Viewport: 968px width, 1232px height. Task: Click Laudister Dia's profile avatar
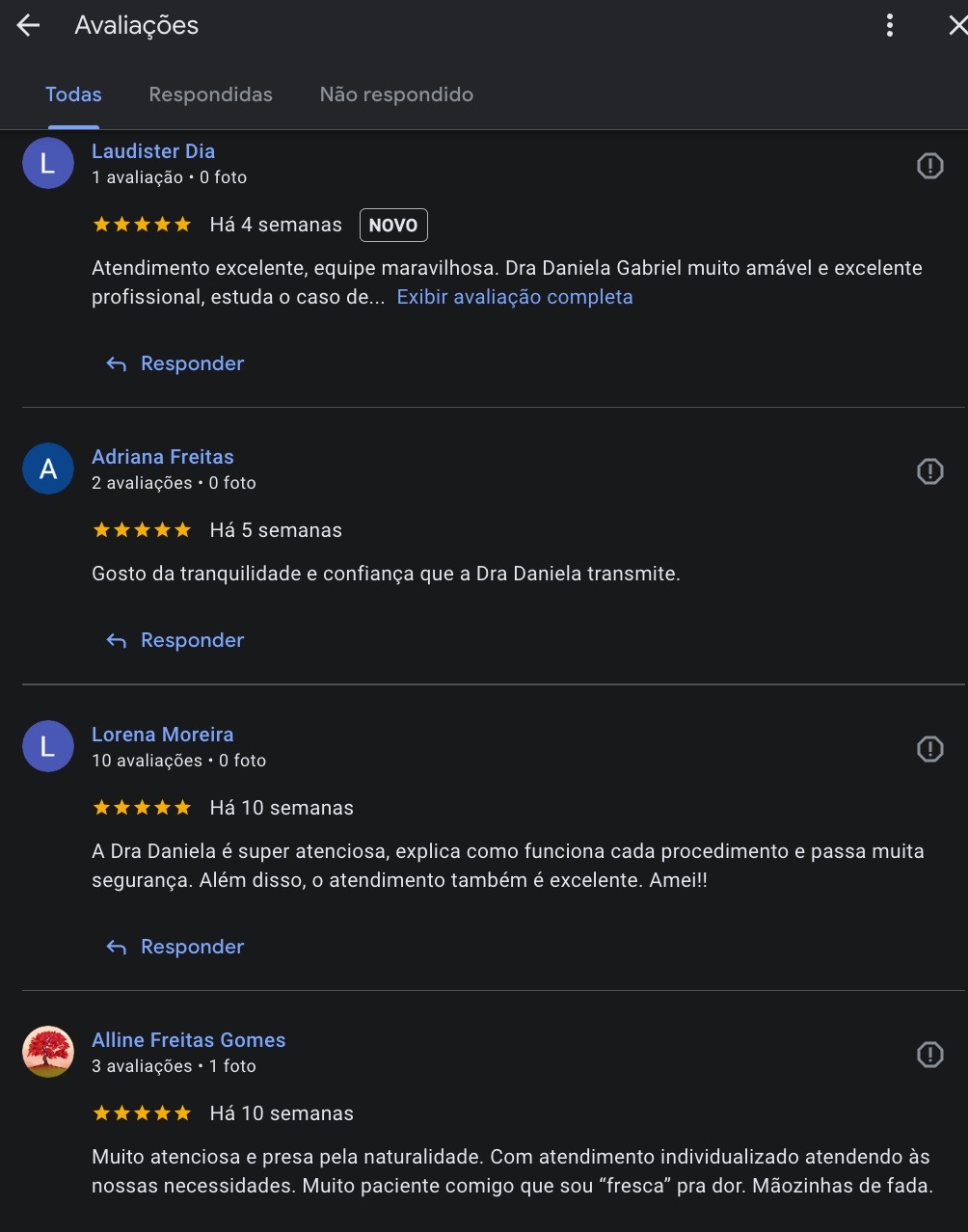[48, 163]
